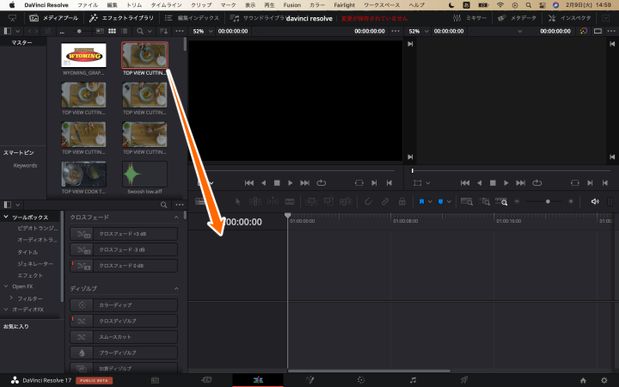Switch media pool to thumbnail grid view
Viewport: 619px width, 387px height.
[x=112, y=31]
